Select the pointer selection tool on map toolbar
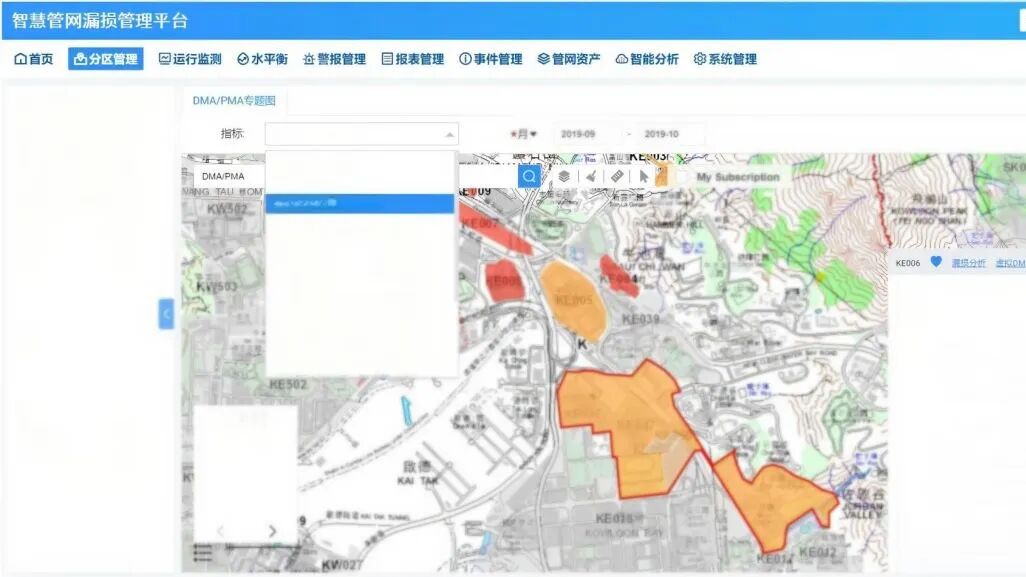This screenshot has width=1026, height=577. (644, 174)
